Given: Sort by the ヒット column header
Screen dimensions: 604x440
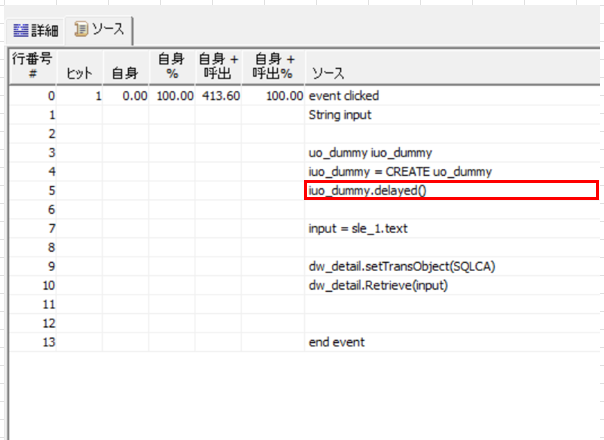Looking at the screenshot, I should point(79,74).
